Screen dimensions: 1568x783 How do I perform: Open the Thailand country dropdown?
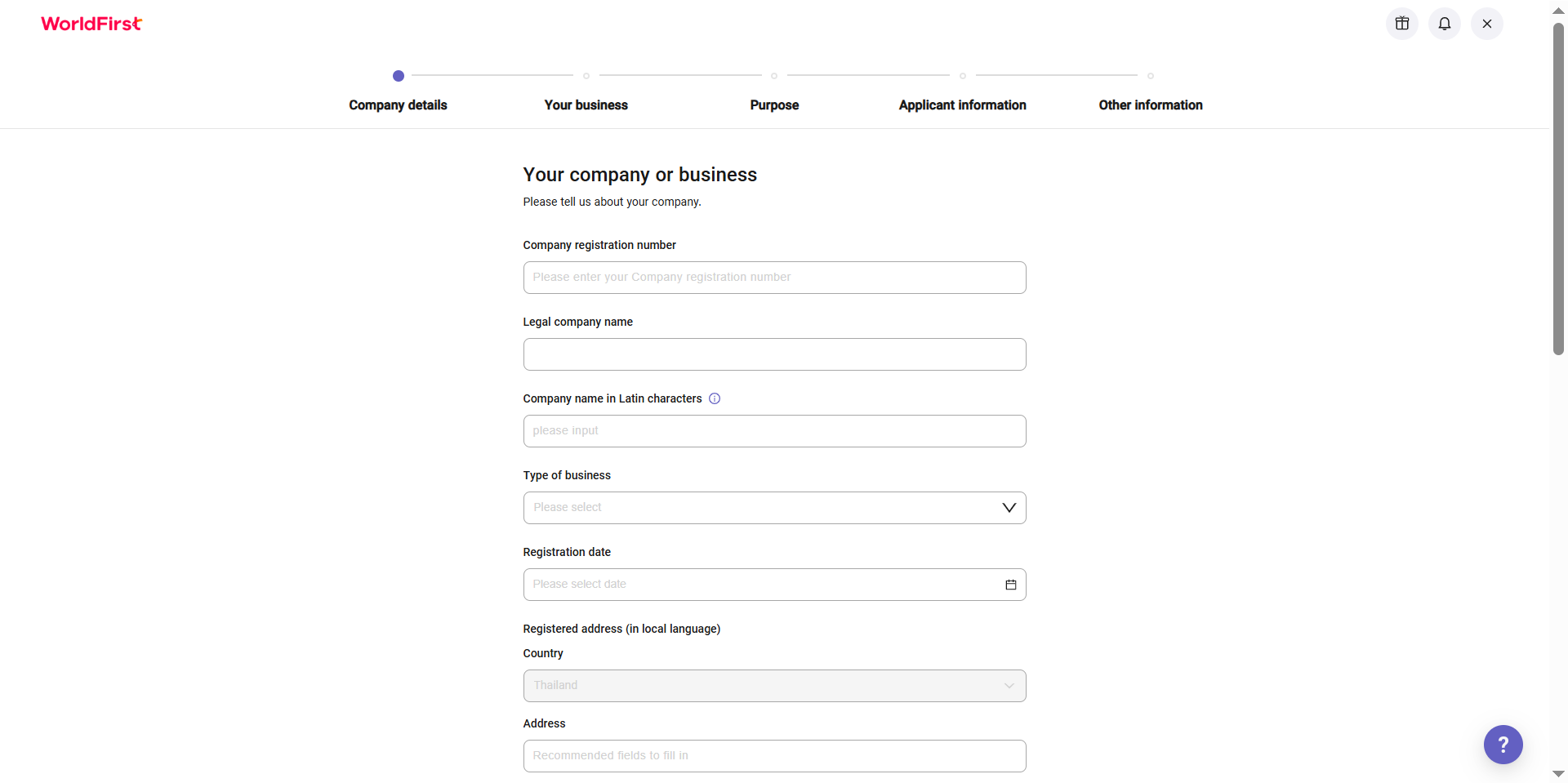774,686
